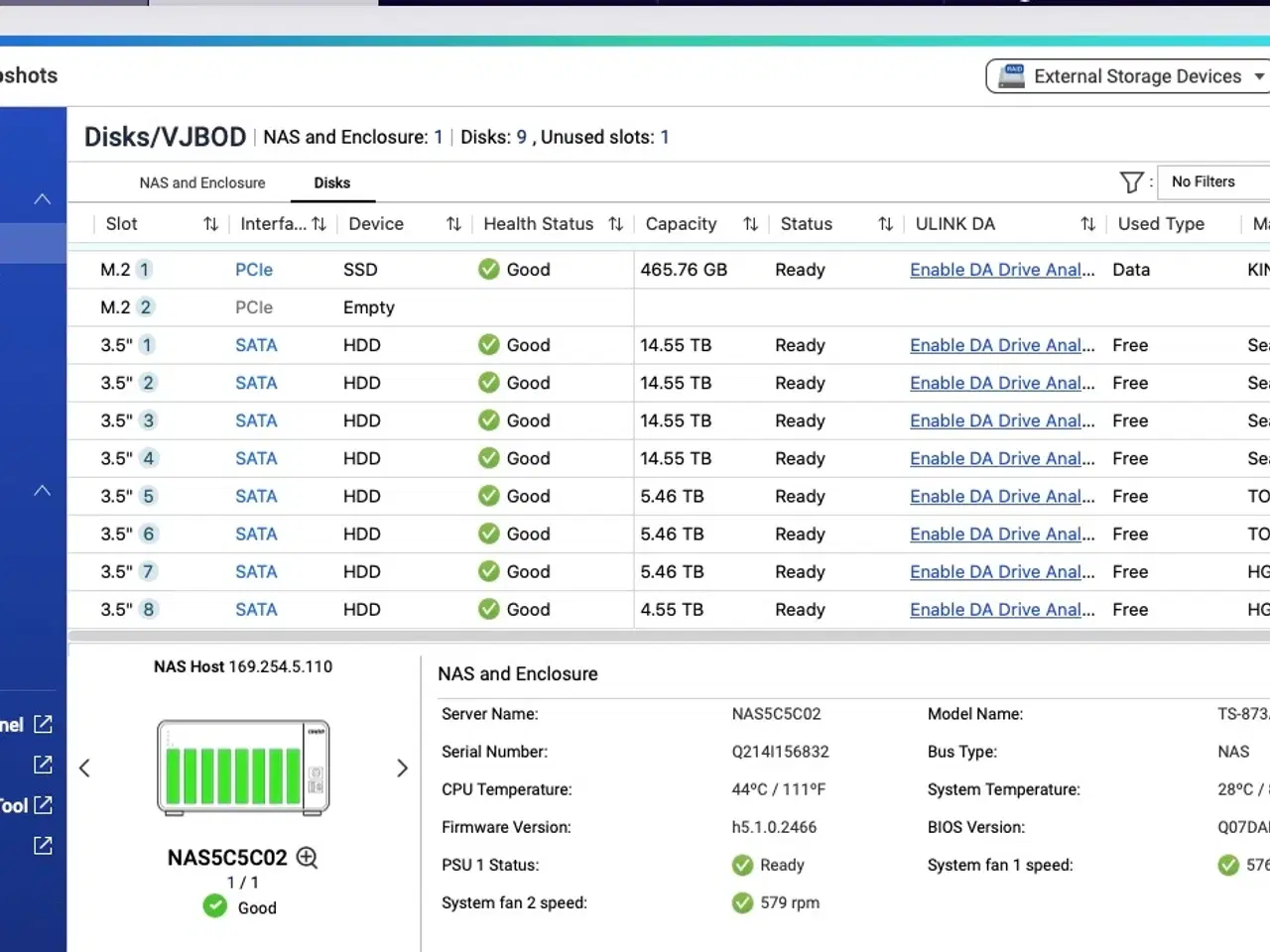The height and width of the screenshot is (952, 1270).
Task: Go to next enclosure with right arrow
Action: tap(402, 768)
